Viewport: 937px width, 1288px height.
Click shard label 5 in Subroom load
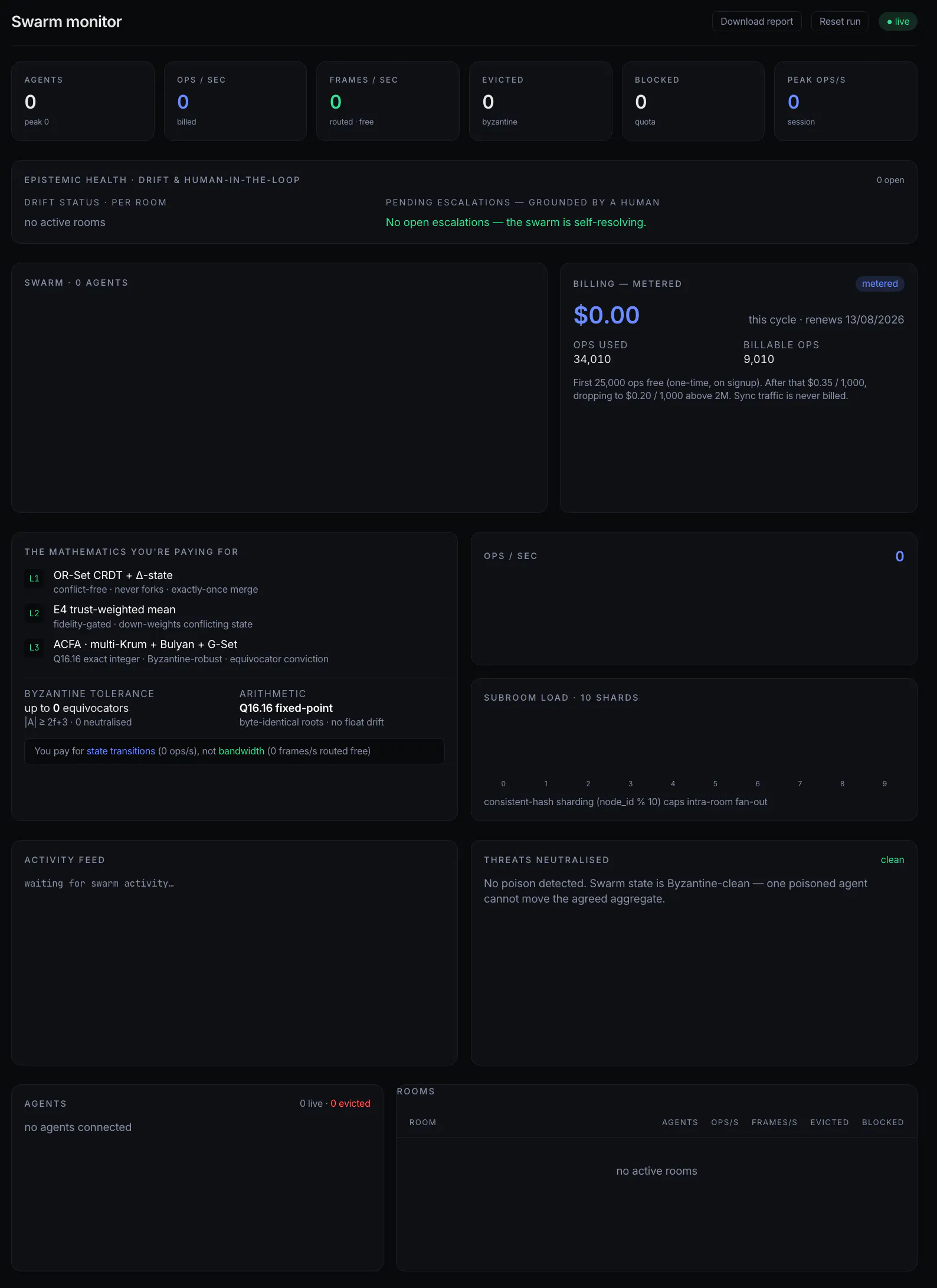(x=715, y=784)
